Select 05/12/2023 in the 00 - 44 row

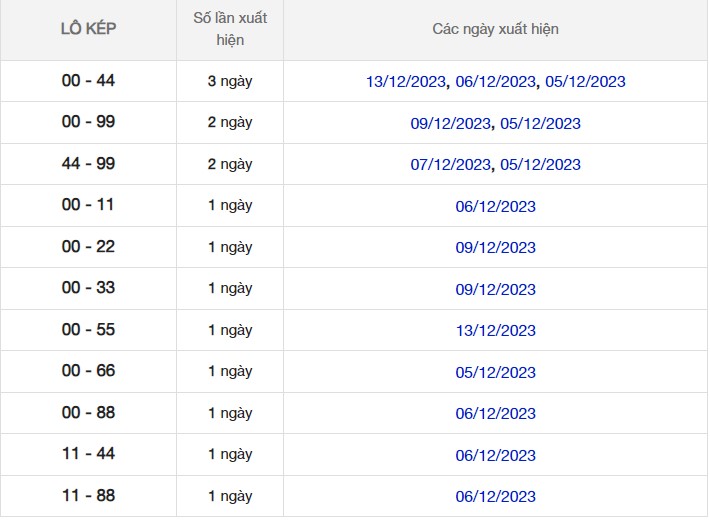tap(585, 82)
